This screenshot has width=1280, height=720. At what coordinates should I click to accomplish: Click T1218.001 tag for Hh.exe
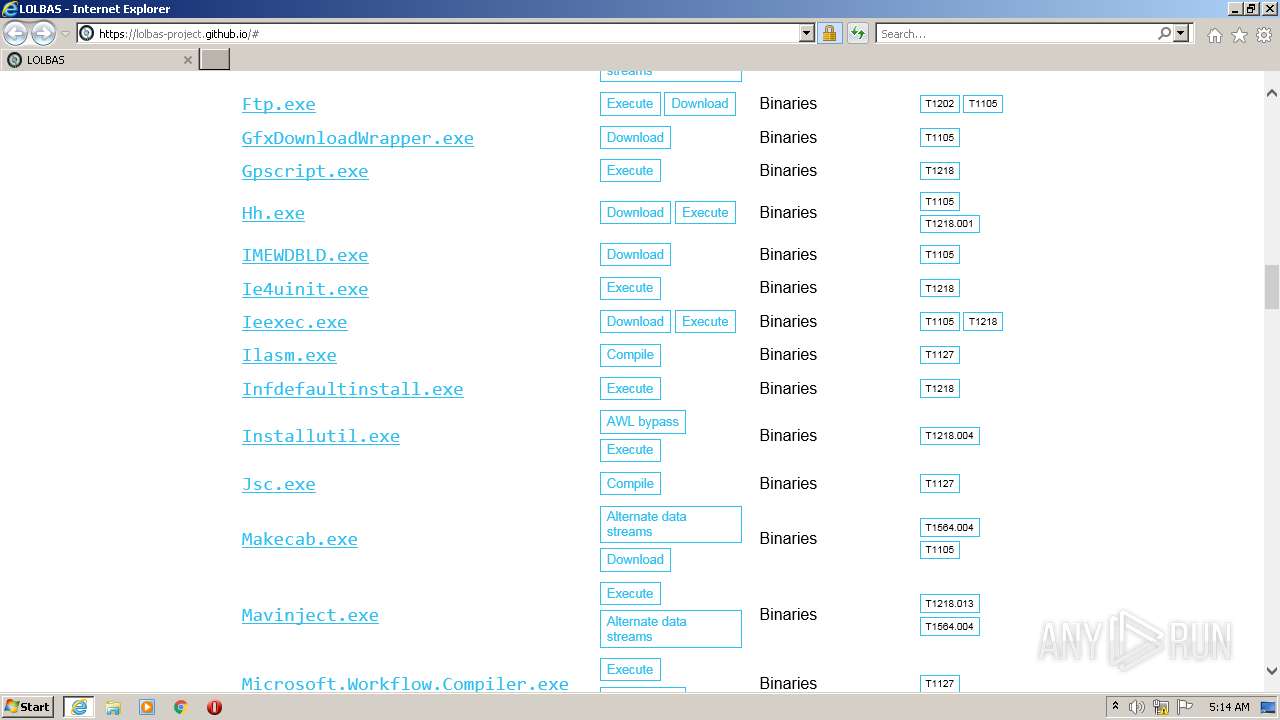coord(950,224)
